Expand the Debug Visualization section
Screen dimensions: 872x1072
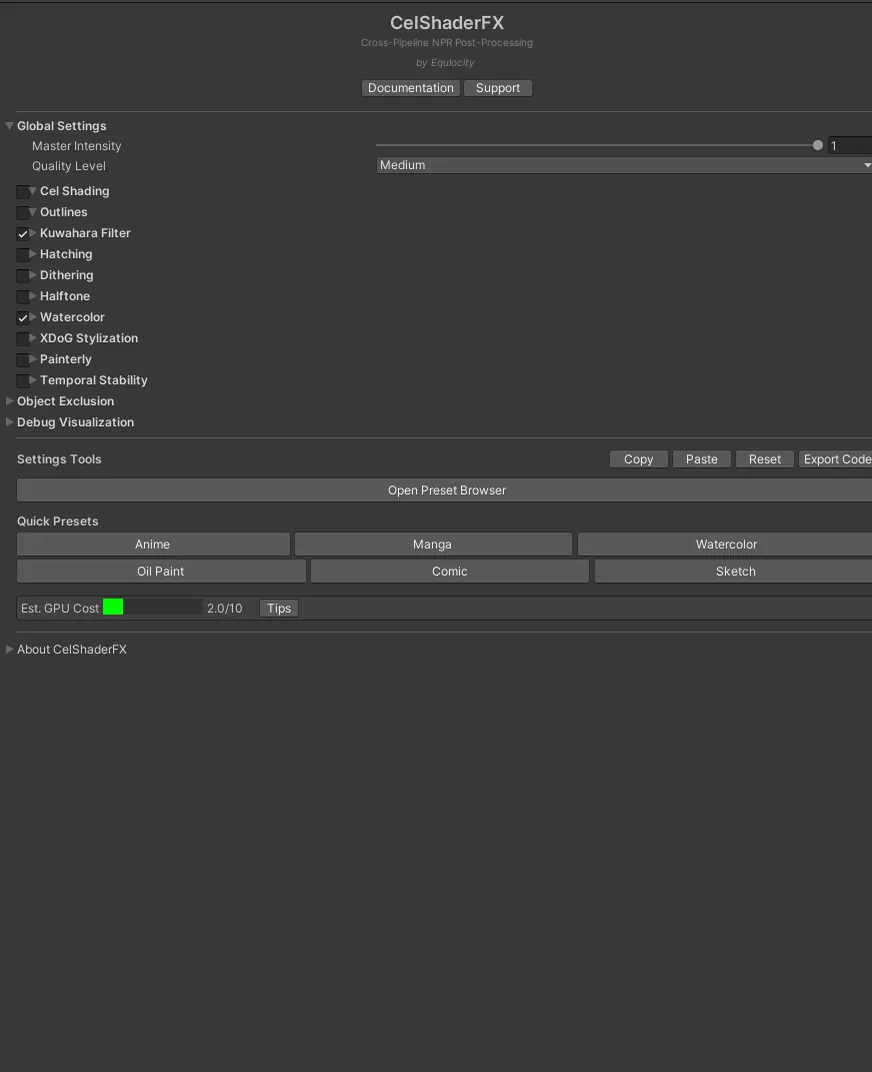[10, 422]
